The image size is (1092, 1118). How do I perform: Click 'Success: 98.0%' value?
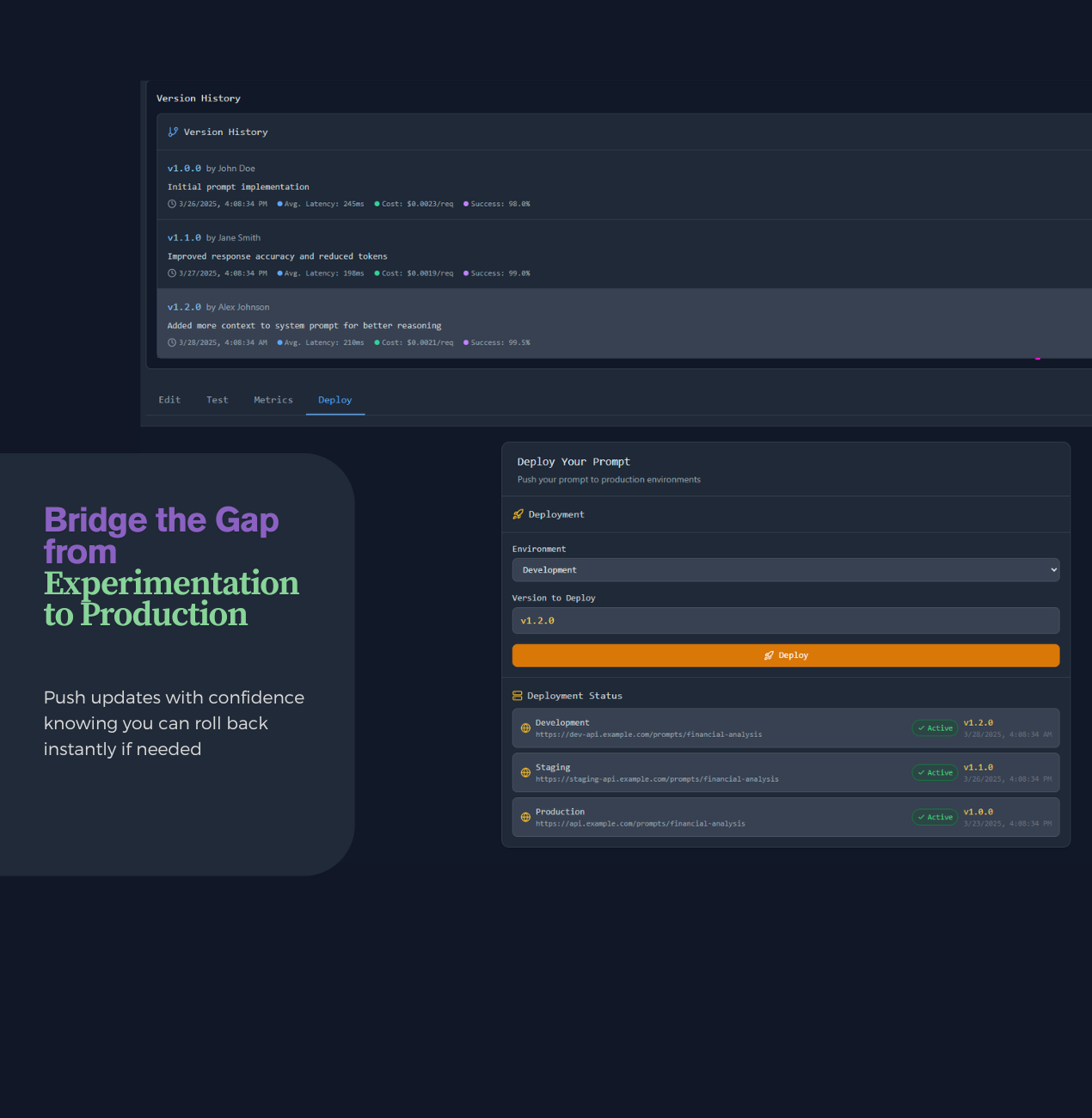[x=500, y=204]
